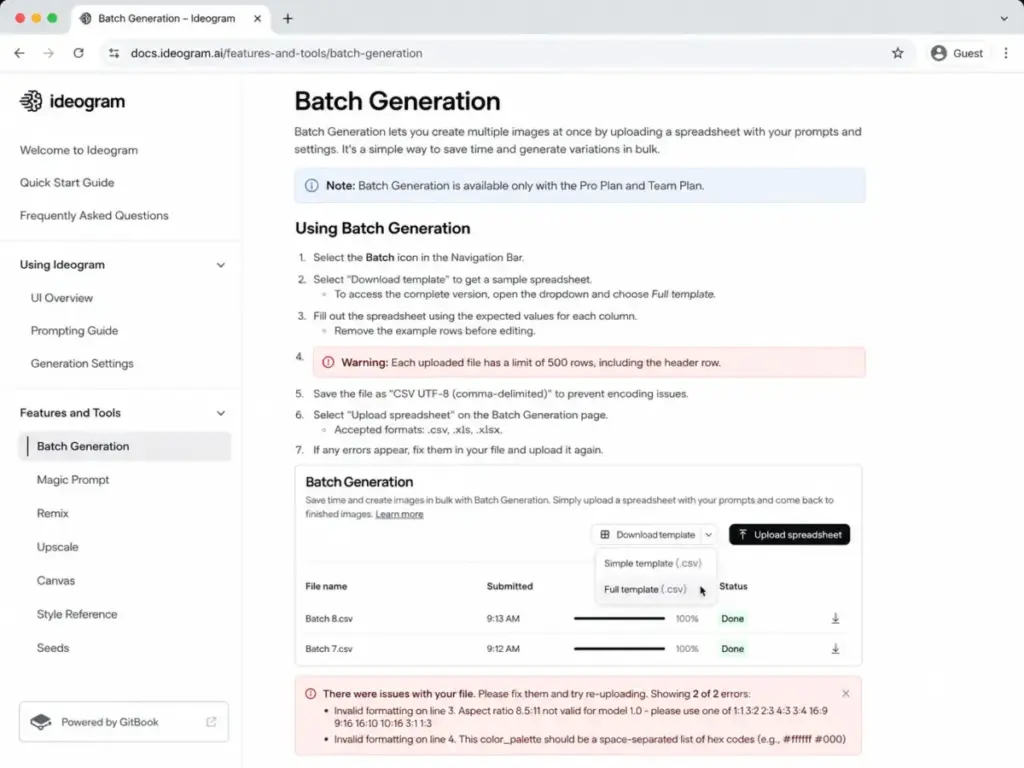This screenshot has width=1024, height=768.
Task: Go to UI Overview page
Action: click(x=61, y=298)
